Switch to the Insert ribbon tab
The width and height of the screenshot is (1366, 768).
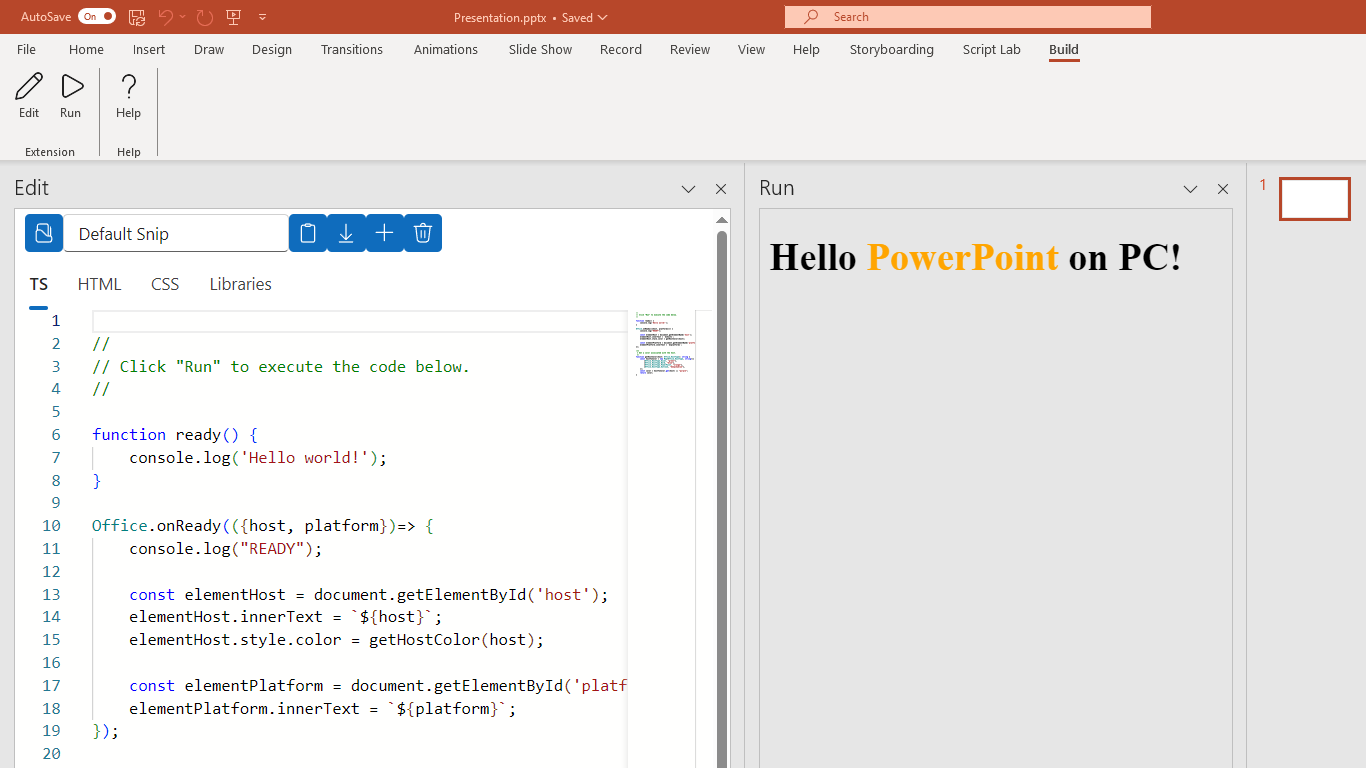tap(149, 49)
